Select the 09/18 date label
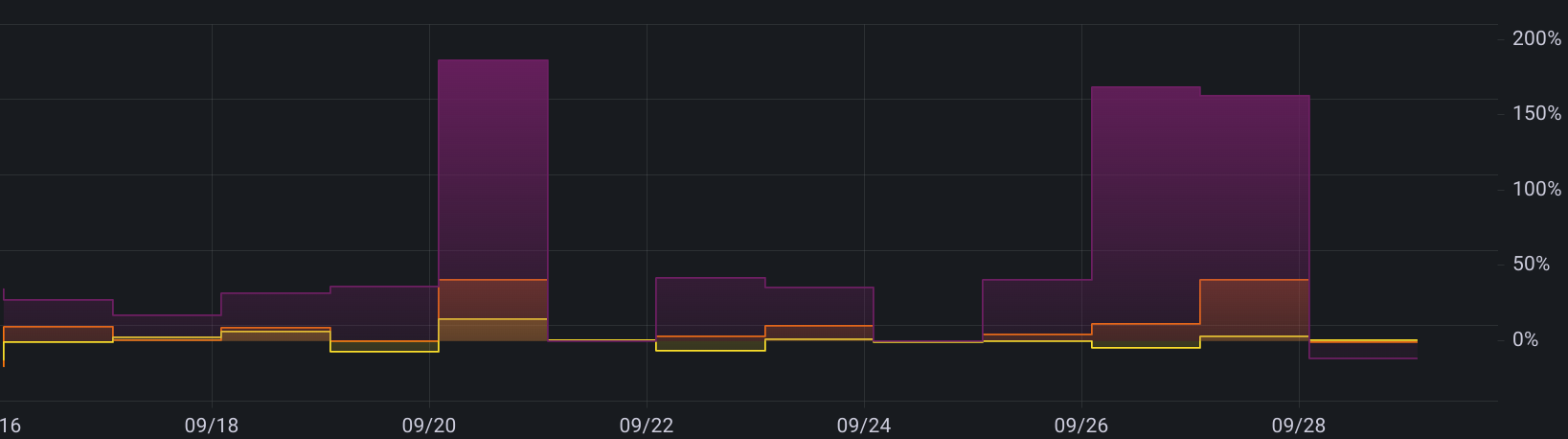The height and width of the screenshot is (439, 1568). point(212,426)
